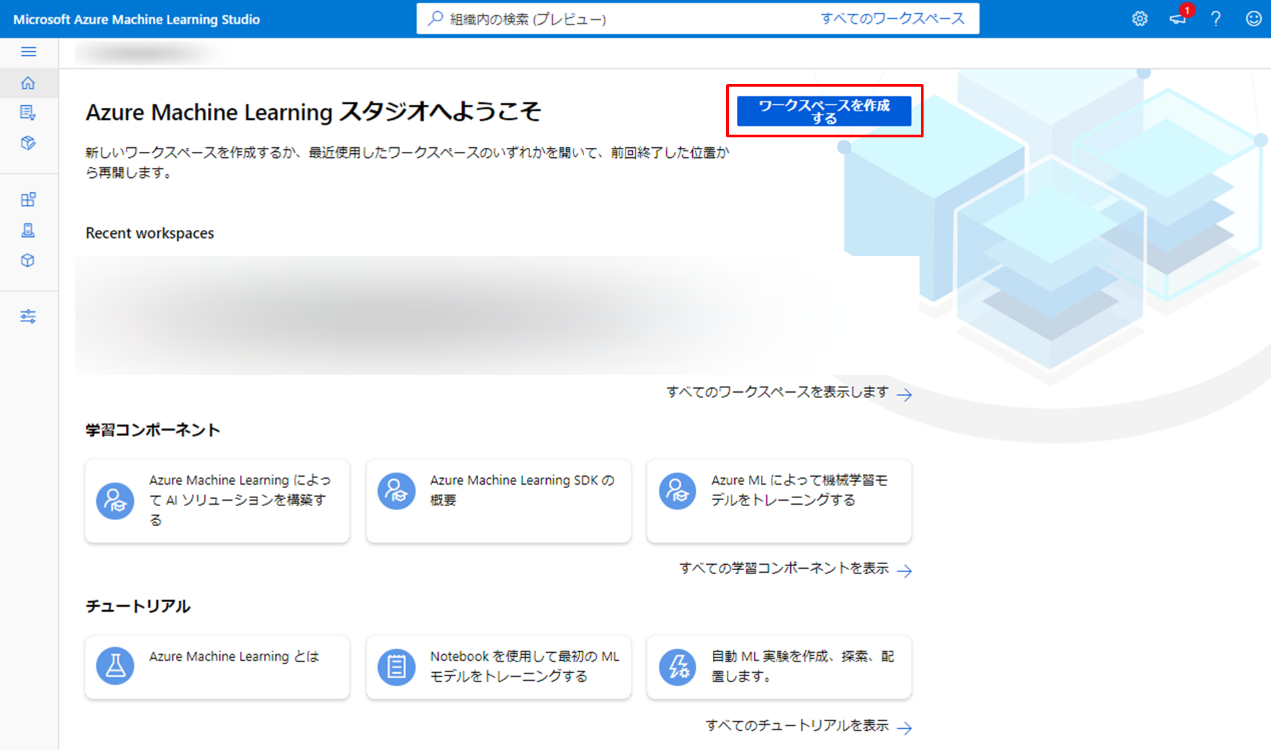Screen dimensions: 1271x750
Task: Click the 学習コンポーネント heading
Action: [153, 430]
